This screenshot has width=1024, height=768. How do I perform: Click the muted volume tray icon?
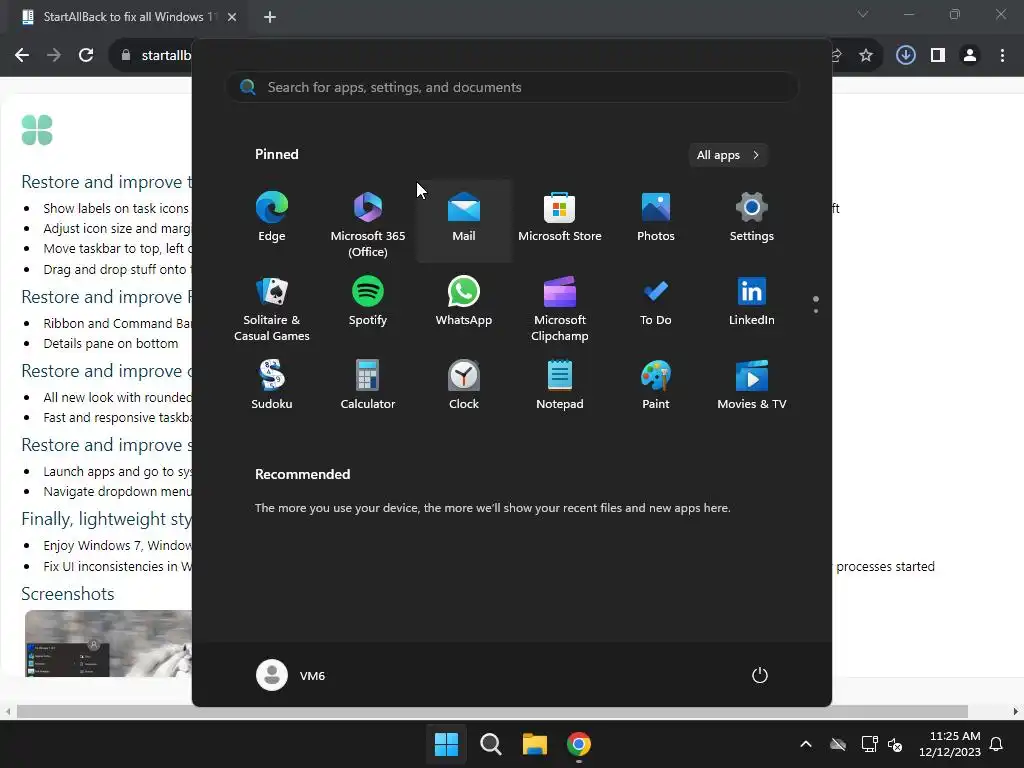tap(895, 744)
